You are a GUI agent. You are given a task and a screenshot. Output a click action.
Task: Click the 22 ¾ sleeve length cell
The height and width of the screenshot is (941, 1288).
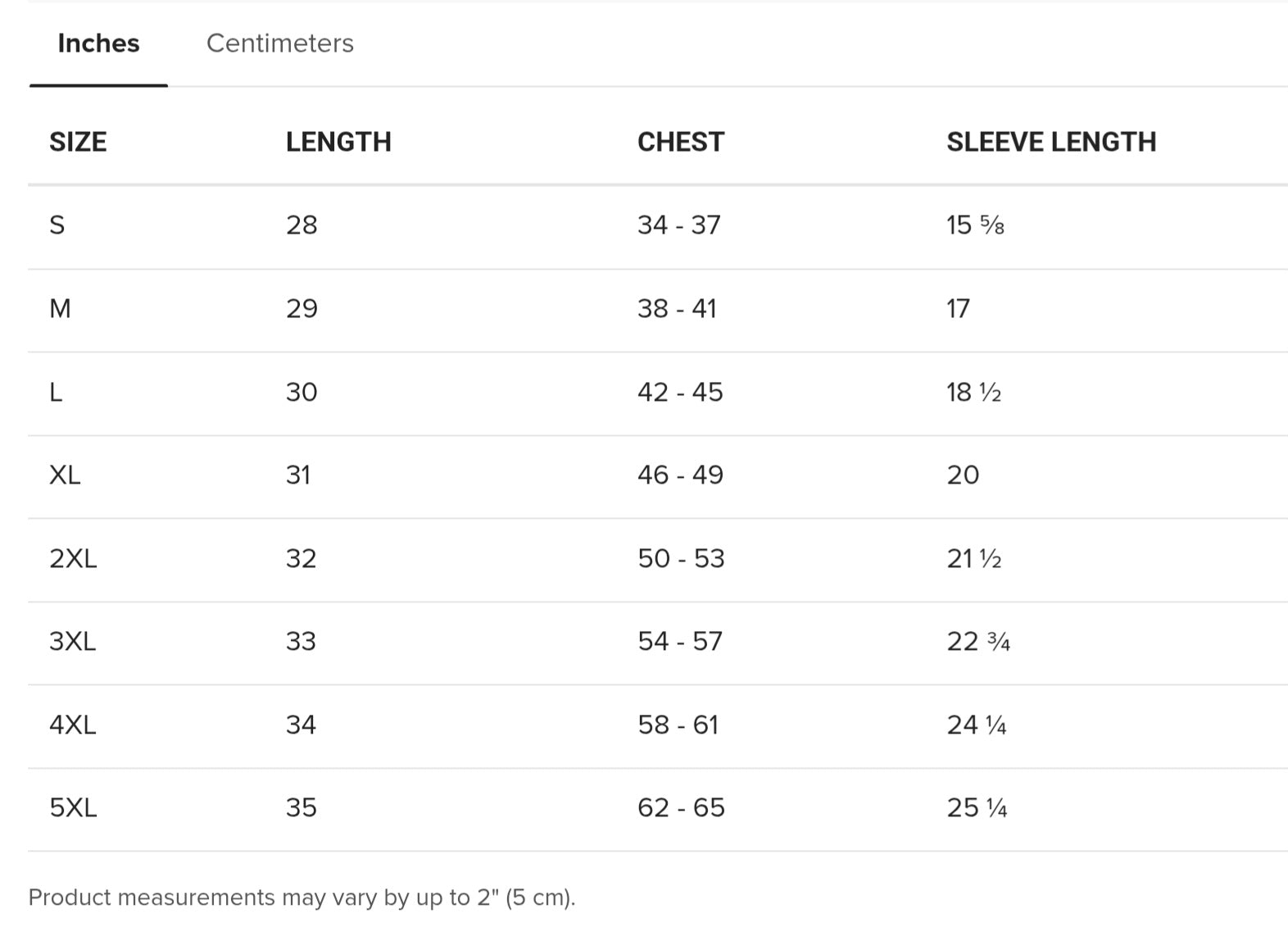978,642
